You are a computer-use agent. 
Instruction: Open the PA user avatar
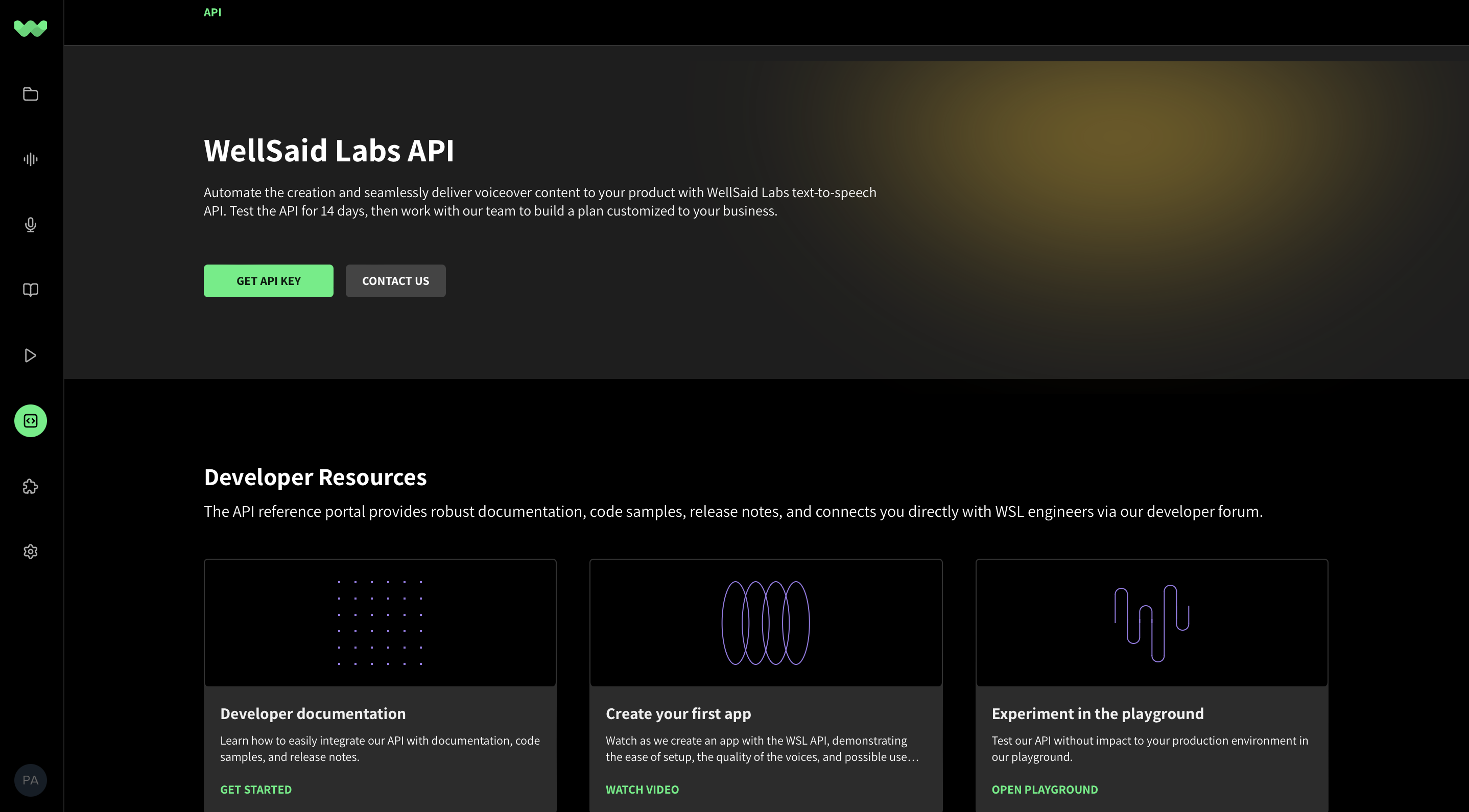point(31,780)
